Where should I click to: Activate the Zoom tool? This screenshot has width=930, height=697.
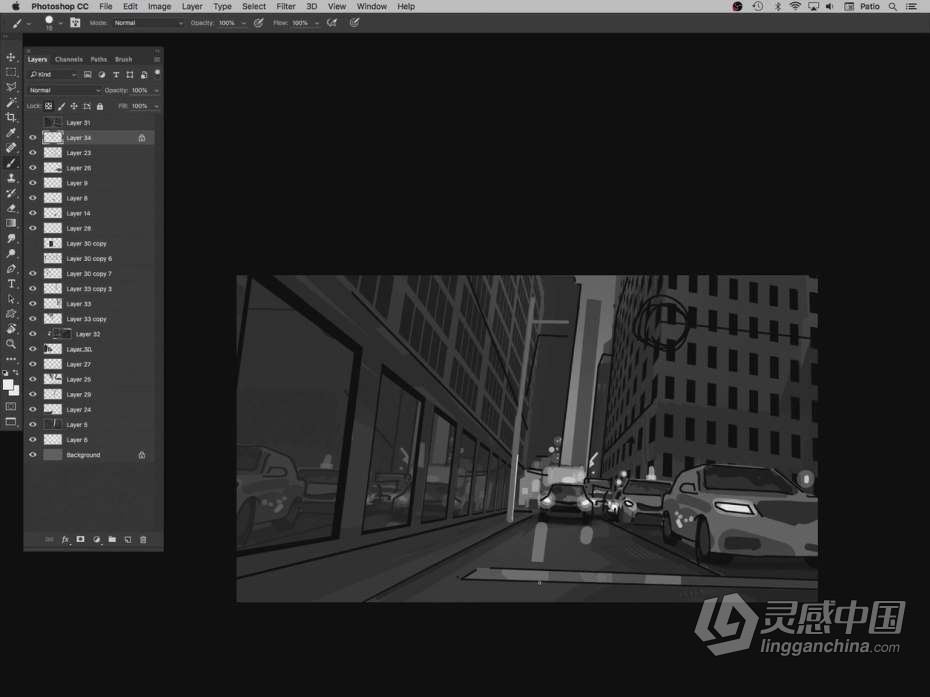coord(11,344)
